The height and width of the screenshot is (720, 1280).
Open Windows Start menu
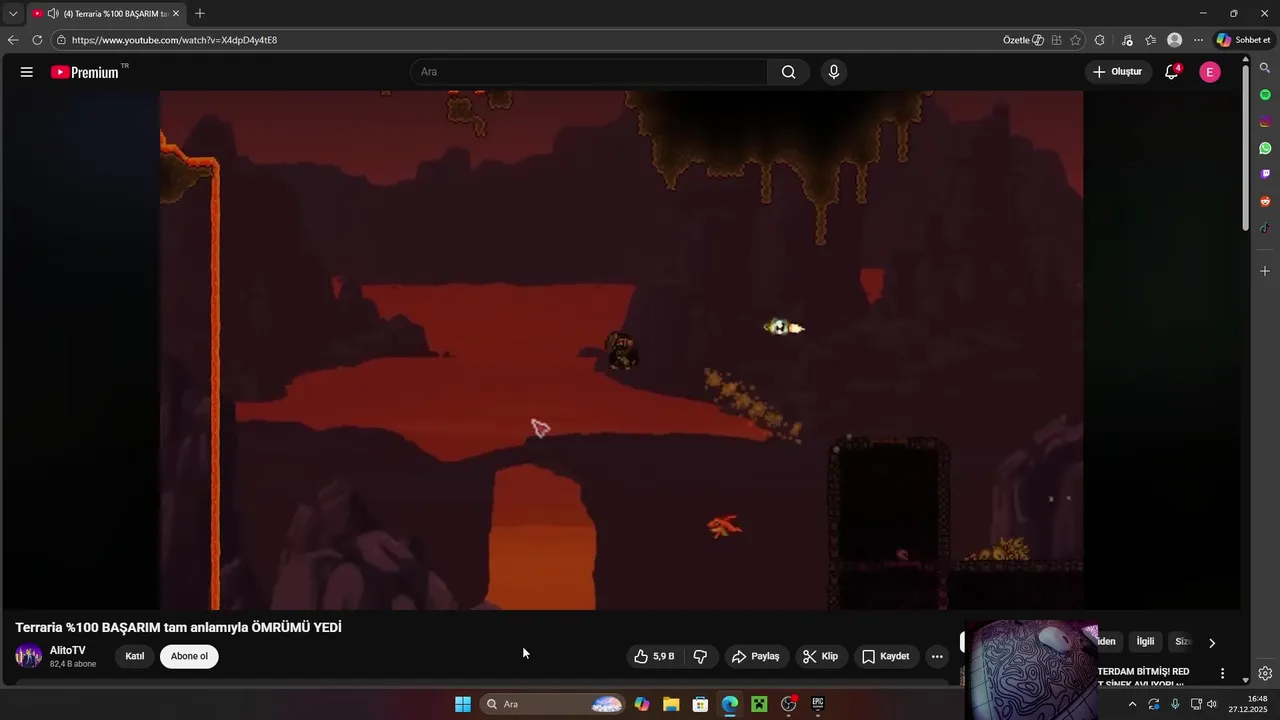tap(463, 704)
